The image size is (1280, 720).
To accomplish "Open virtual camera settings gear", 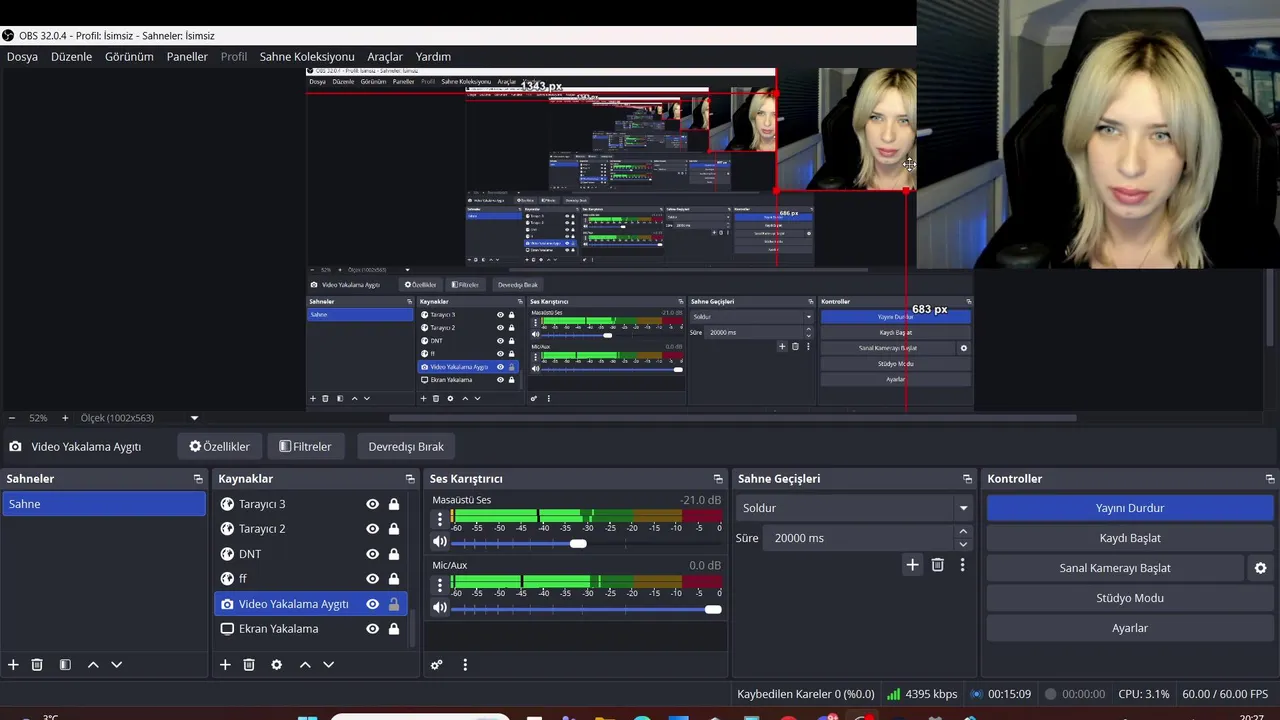I will [1260, 568].
